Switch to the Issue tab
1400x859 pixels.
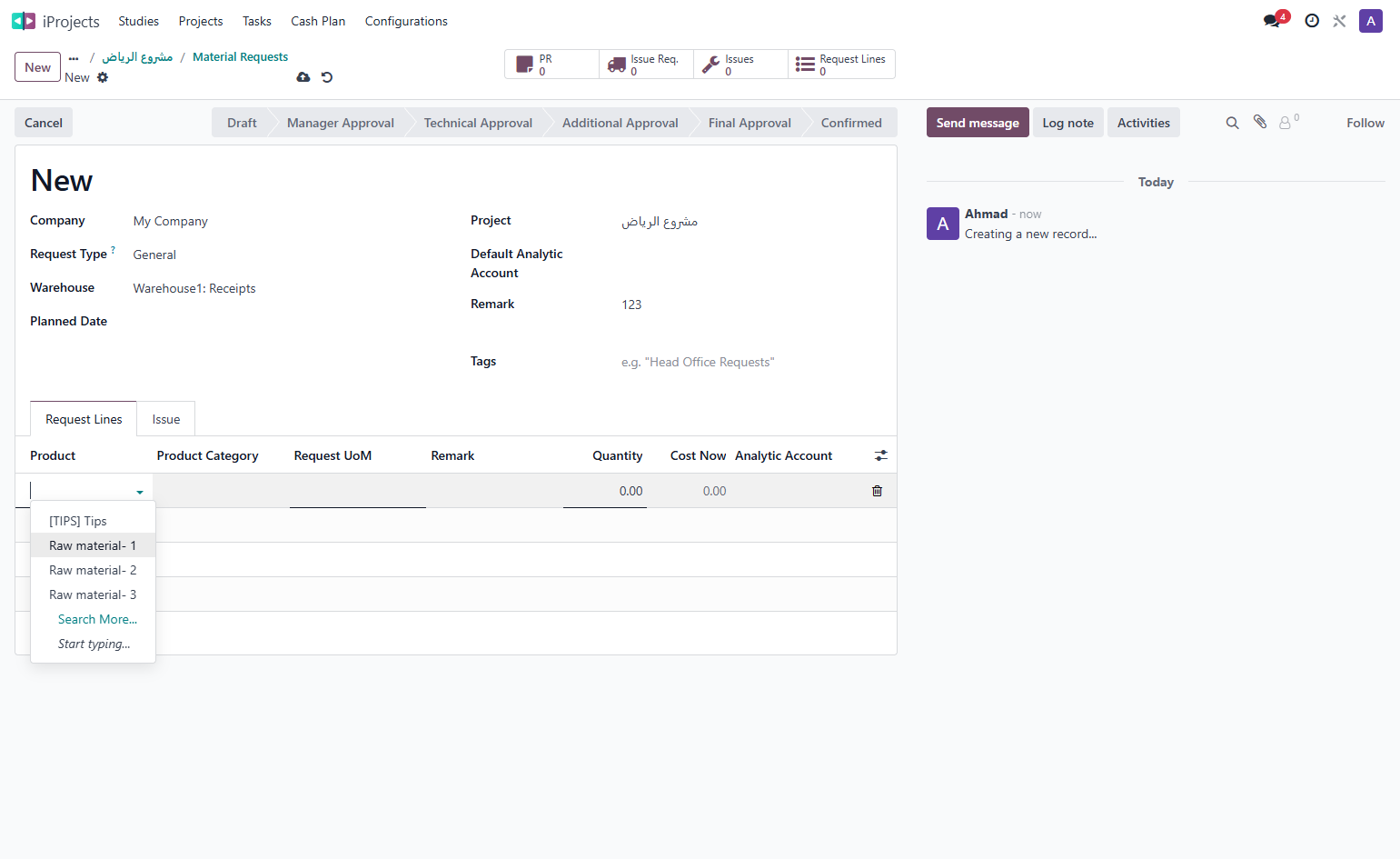tap(166, 419)
